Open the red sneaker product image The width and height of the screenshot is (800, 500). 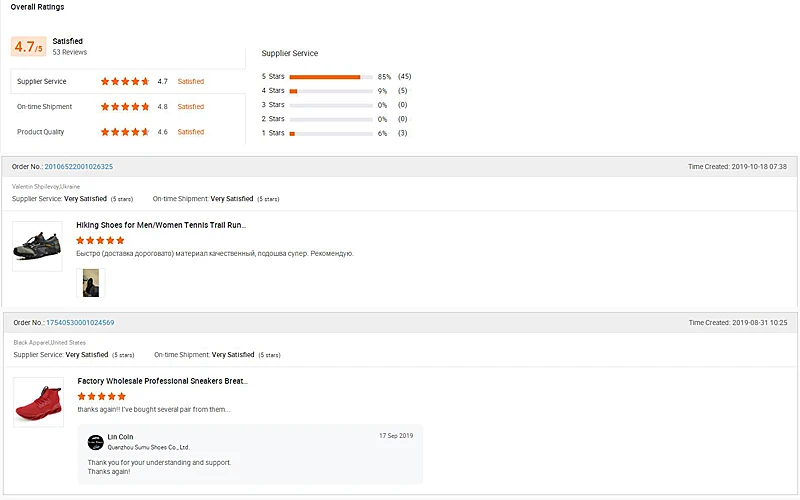click(38, 402)
